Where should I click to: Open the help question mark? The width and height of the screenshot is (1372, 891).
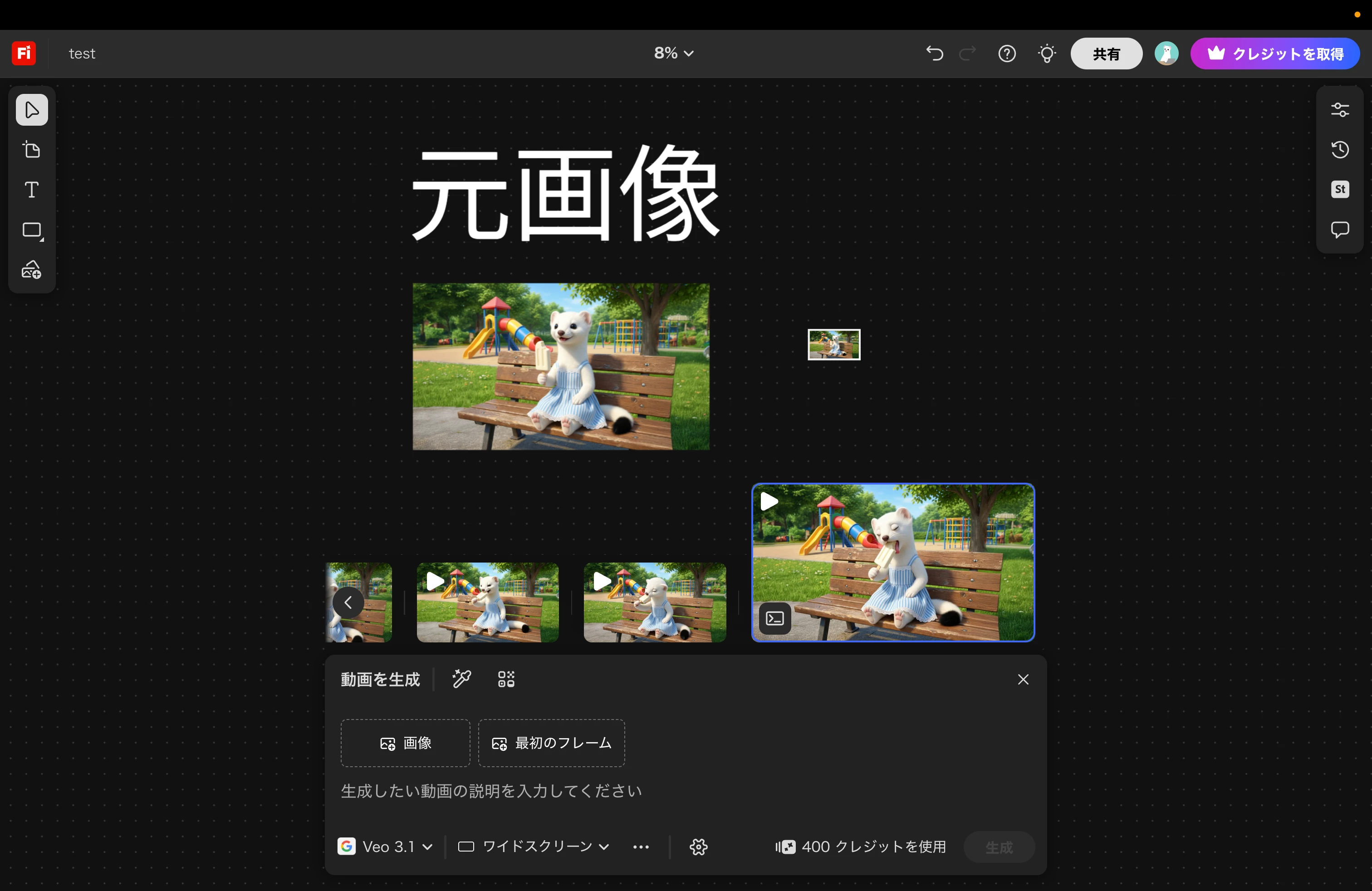pyautogui.click(x=1006, y=54)
